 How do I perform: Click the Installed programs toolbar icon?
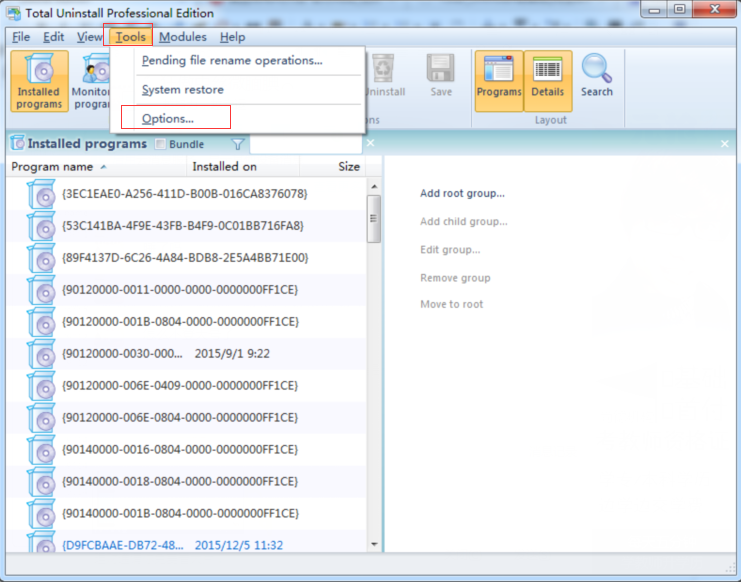(x=39, y=80)
